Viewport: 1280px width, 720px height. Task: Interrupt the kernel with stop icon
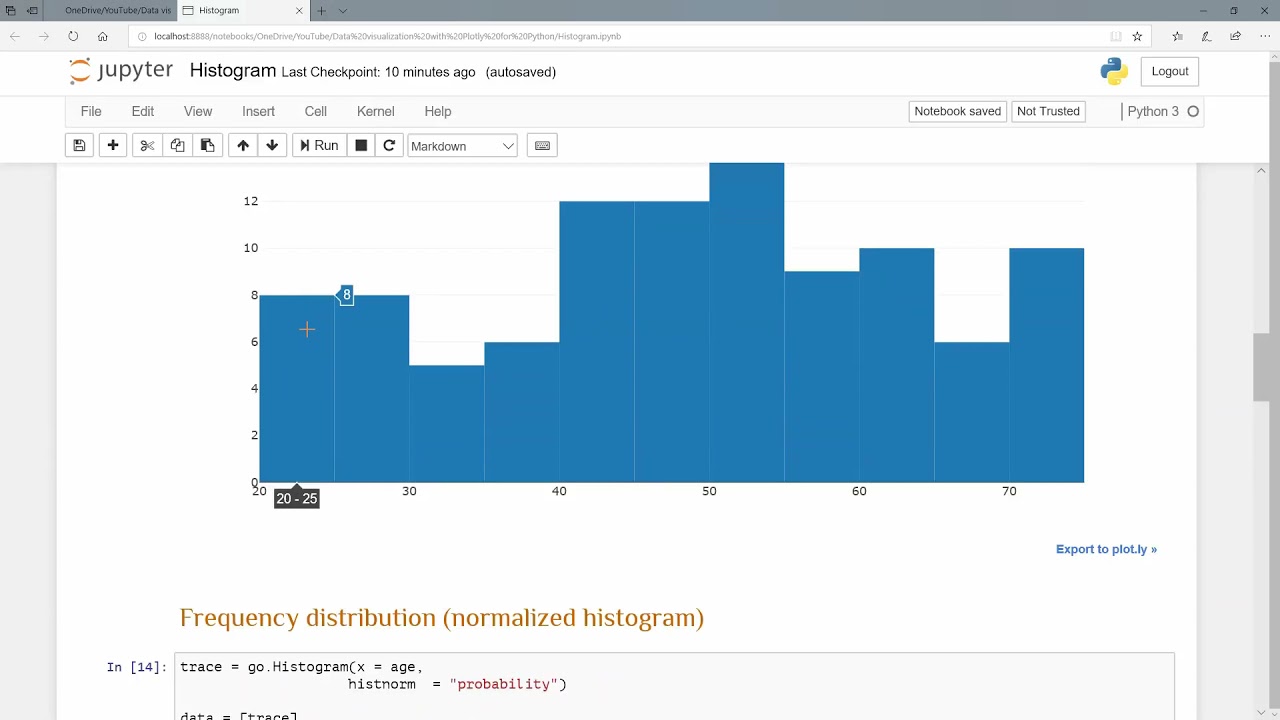(x=361, y=146)
